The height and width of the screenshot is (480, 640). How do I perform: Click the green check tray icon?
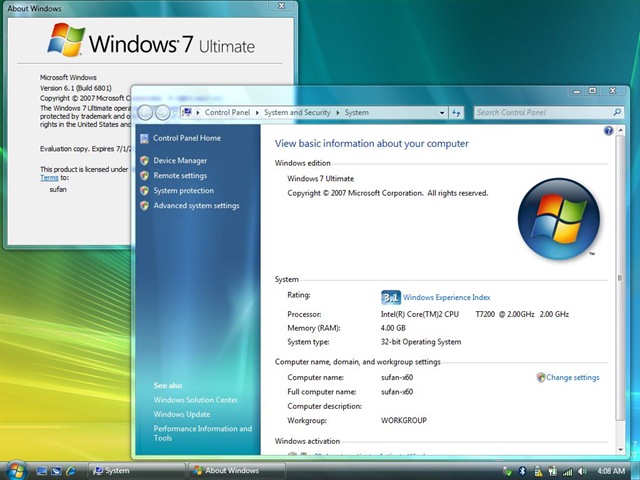click(x=507, y=471)
